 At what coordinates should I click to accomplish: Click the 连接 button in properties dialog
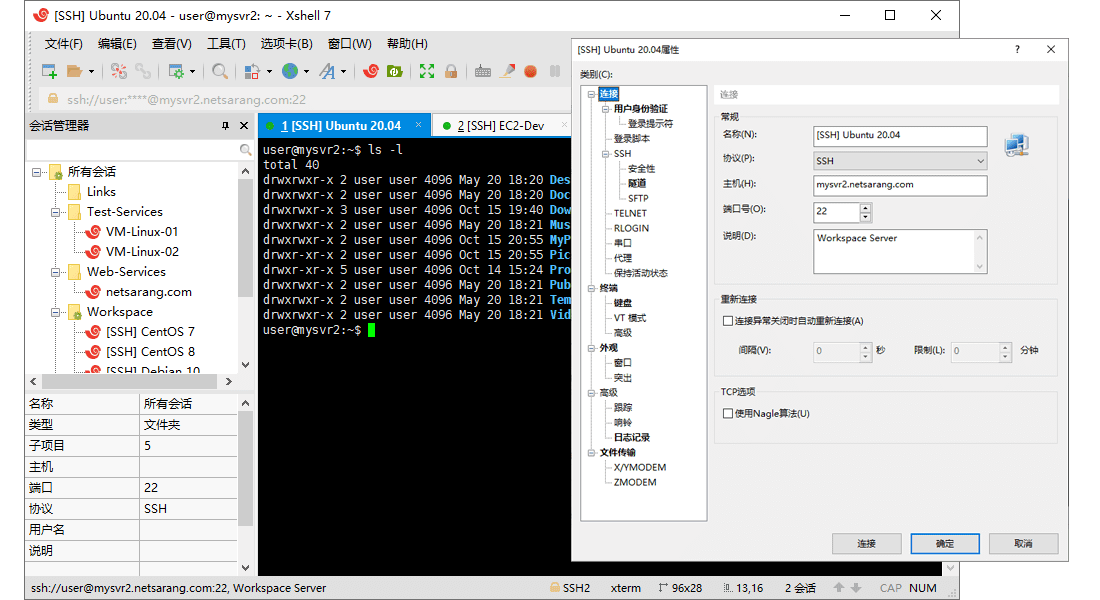click(x=866, y=543)
